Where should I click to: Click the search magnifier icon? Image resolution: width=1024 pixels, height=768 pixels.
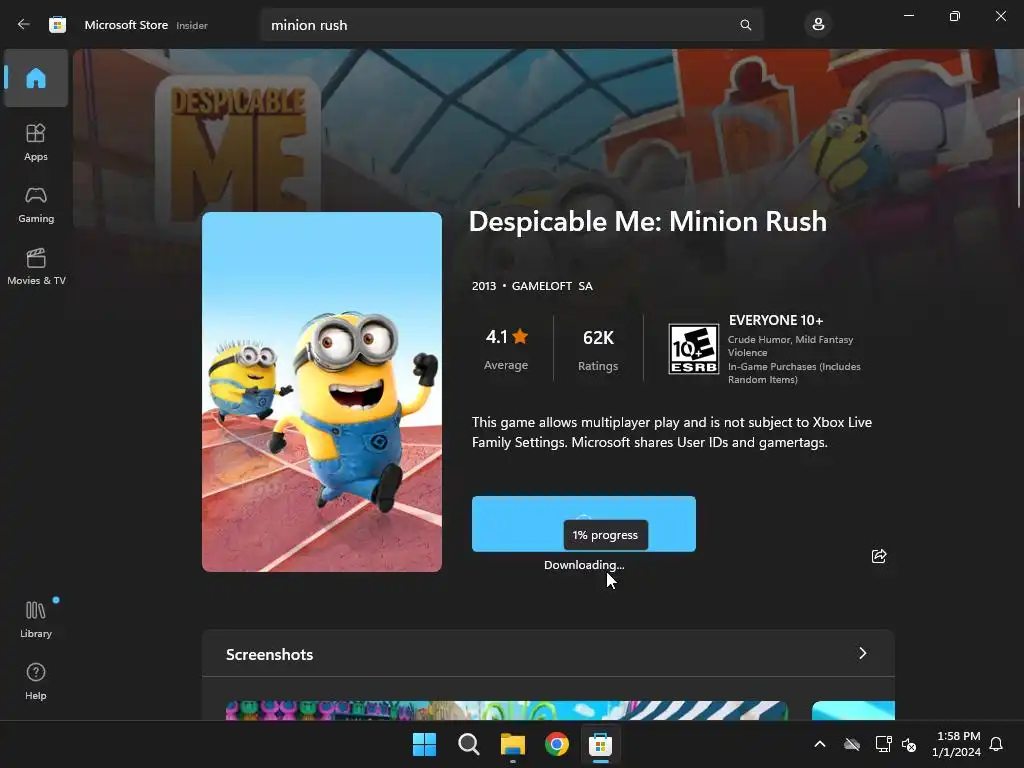(745, 25)
